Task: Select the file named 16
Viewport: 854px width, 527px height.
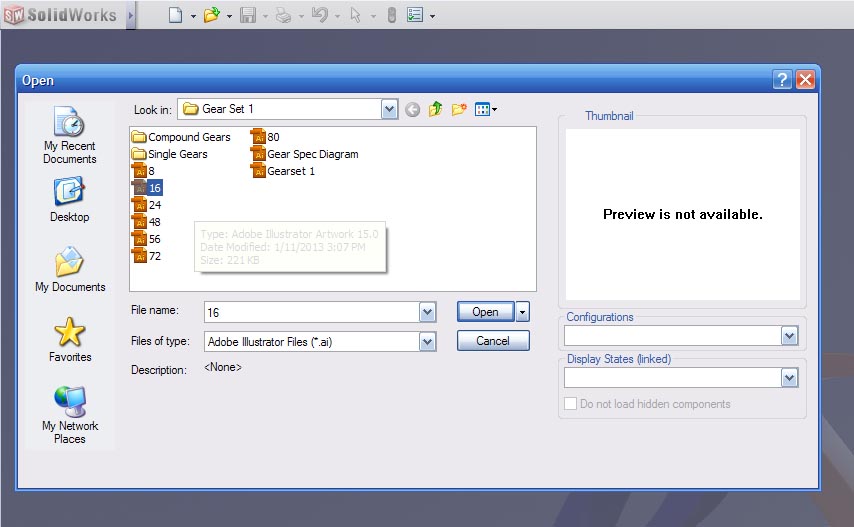Action: coord(147,188)
